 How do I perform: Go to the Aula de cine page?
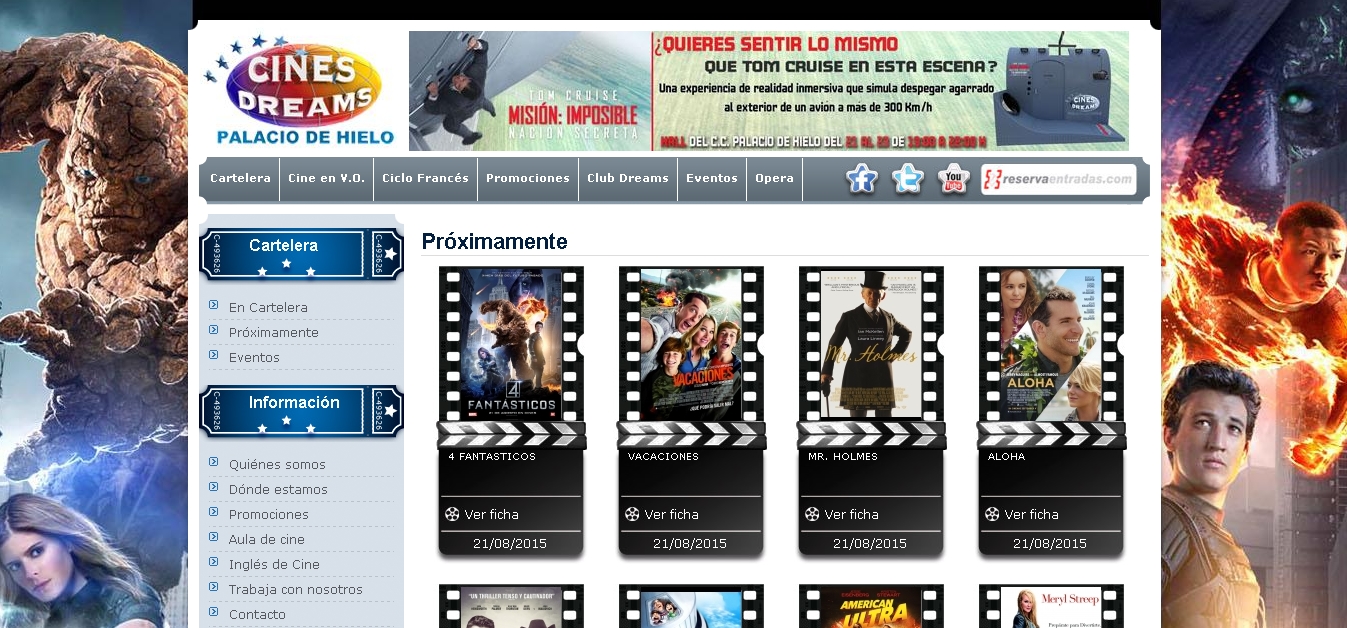[x=267, y=539]
